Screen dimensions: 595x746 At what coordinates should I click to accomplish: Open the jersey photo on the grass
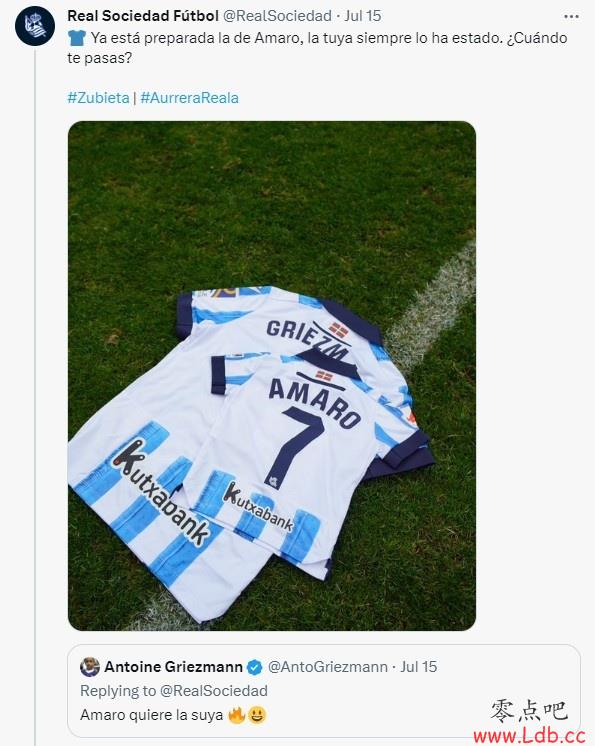(272, 376)
